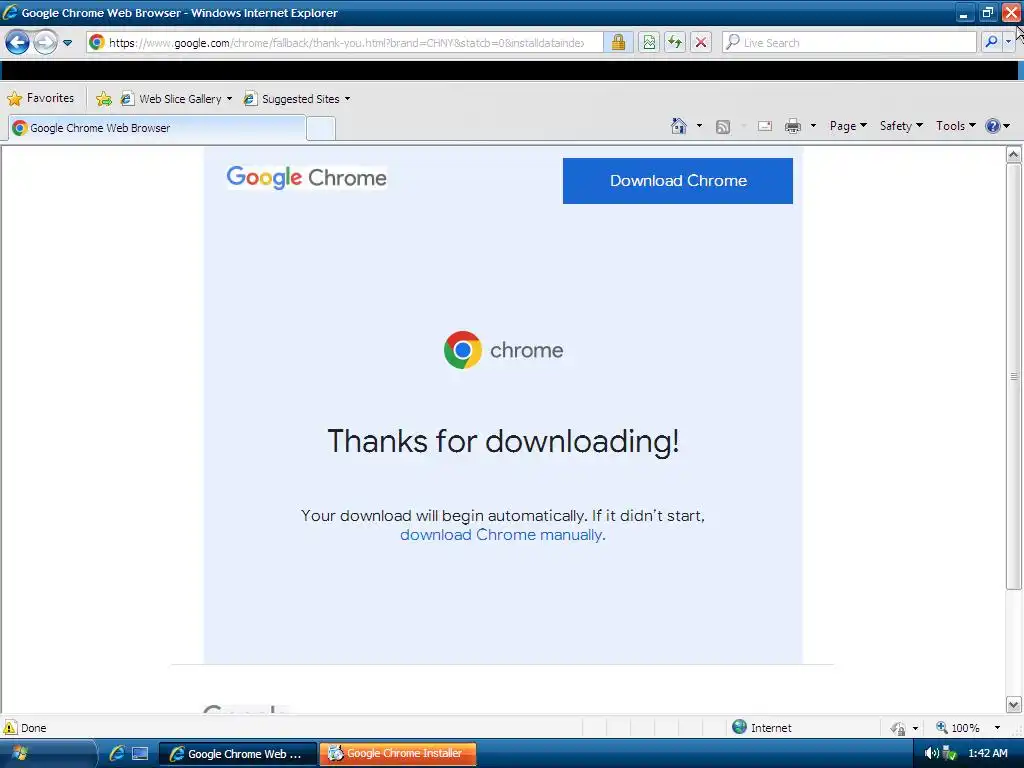Open Web Slice Gallery
The image size is (1024, 768).
click(172, 99)
